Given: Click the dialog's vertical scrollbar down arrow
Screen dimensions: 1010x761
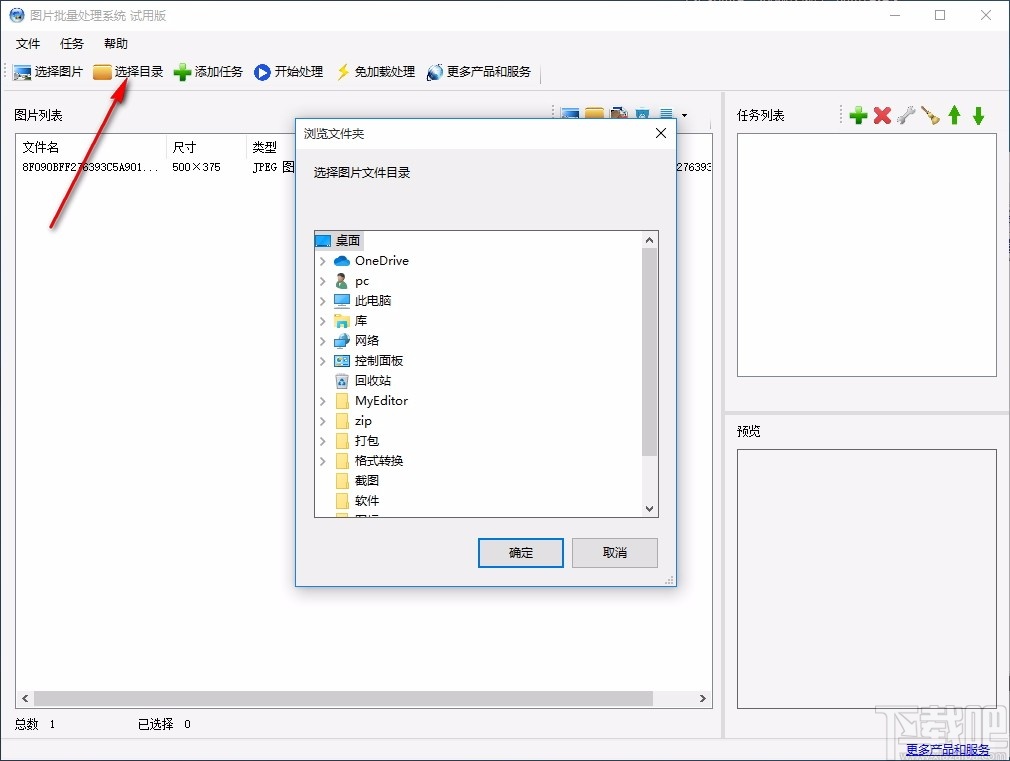Looking at the screenshot, I should pos(650,508).
